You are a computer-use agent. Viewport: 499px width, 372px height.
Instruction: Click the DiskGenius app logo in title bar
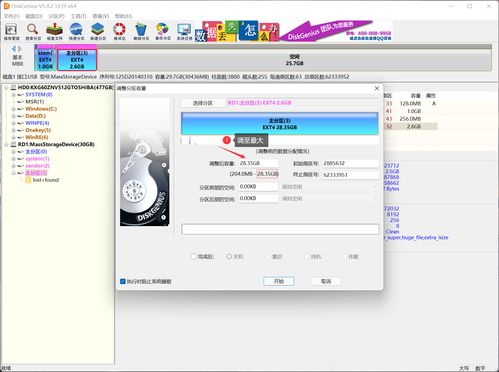click(x=6, y=6)
